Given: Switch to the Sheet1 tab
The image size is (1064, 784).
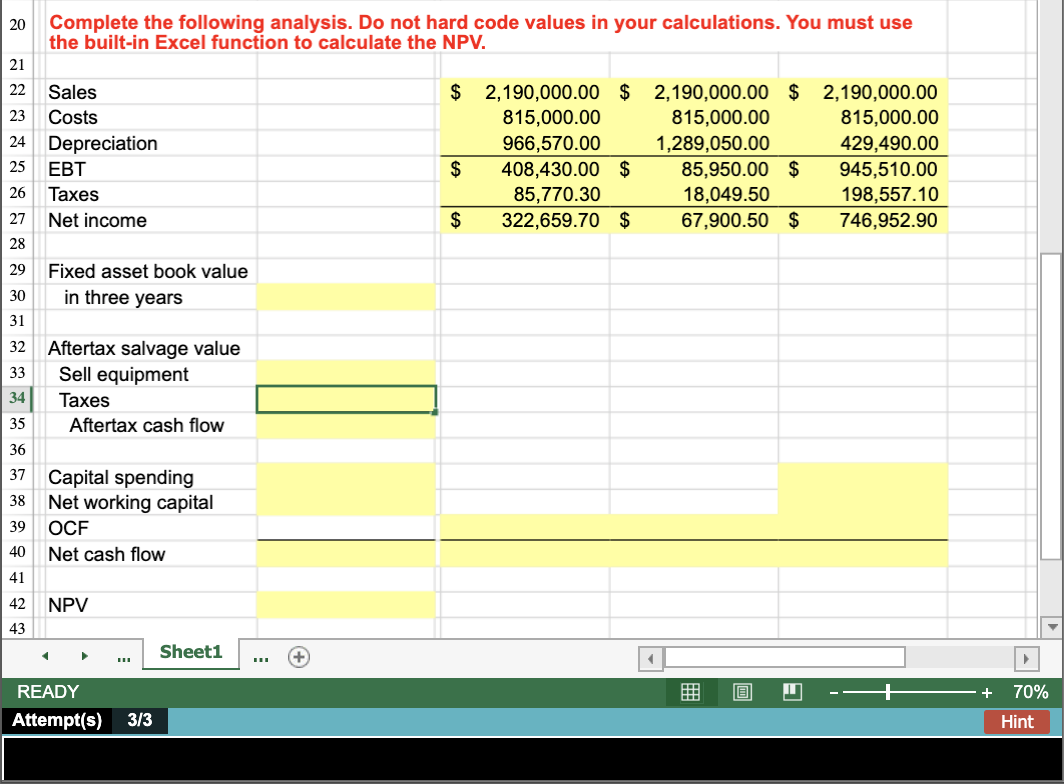Looking at the screenshot, I should [190, 651].
